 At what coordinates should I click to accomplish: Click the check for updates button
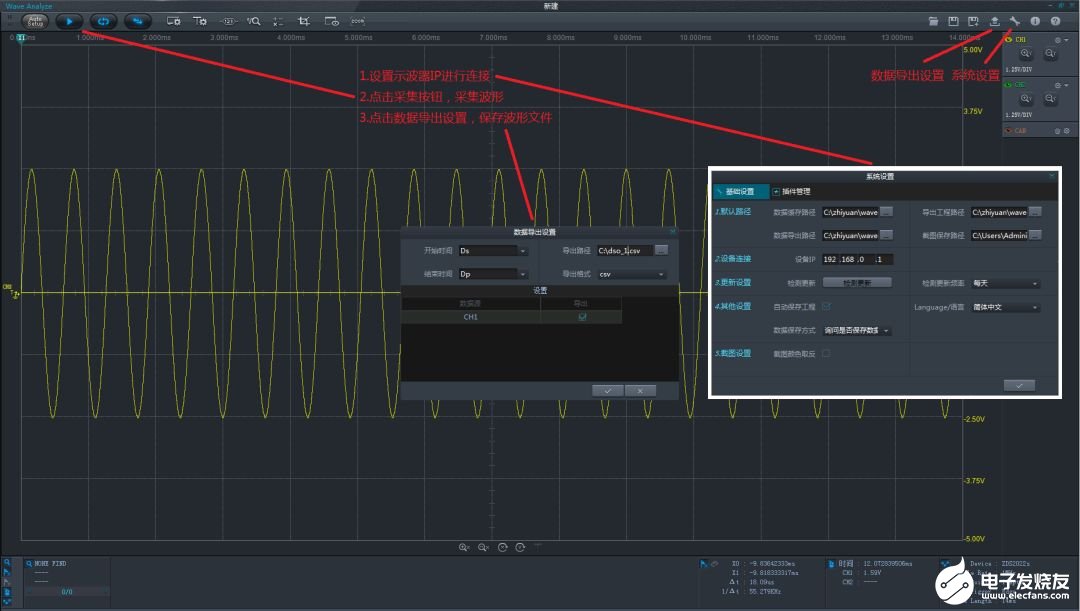[x=858, y=283]
